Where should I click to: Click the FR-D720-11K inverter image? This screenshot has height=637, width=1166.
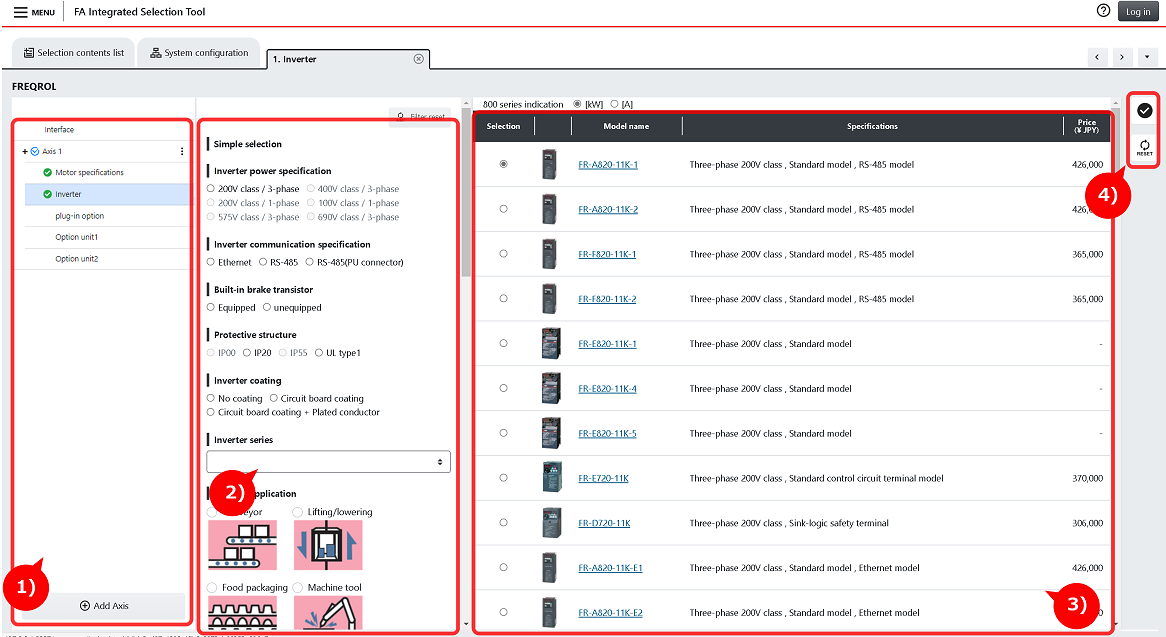[x=552, y=523]
